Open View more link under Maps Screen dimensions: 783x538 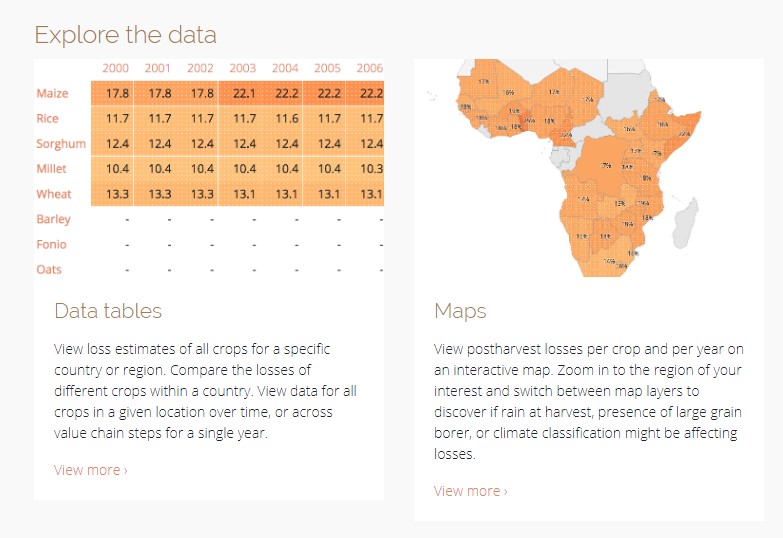tap(470, 491)
